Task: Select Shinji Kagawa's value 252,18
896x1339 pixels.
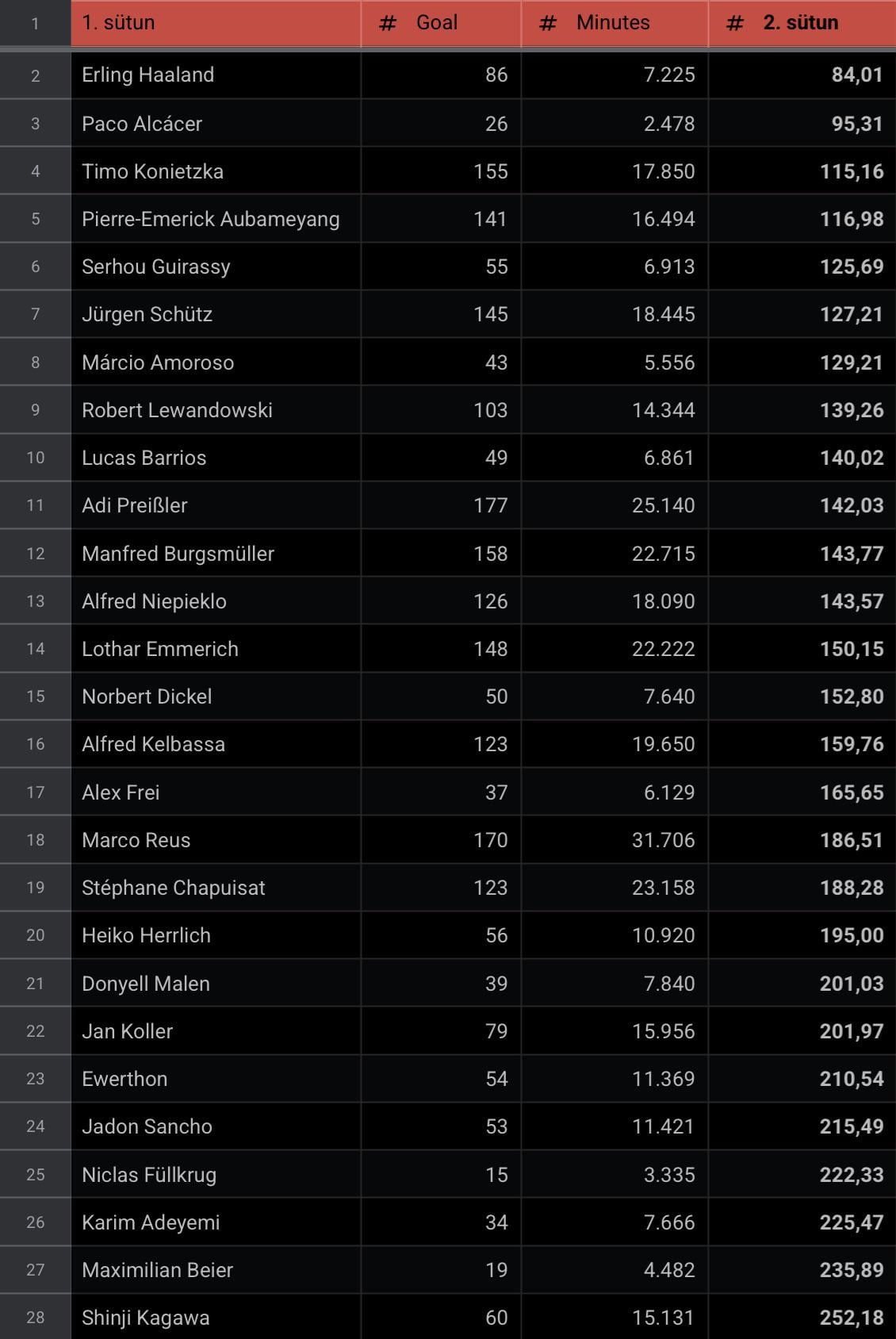Action: tap(852, 1318)
